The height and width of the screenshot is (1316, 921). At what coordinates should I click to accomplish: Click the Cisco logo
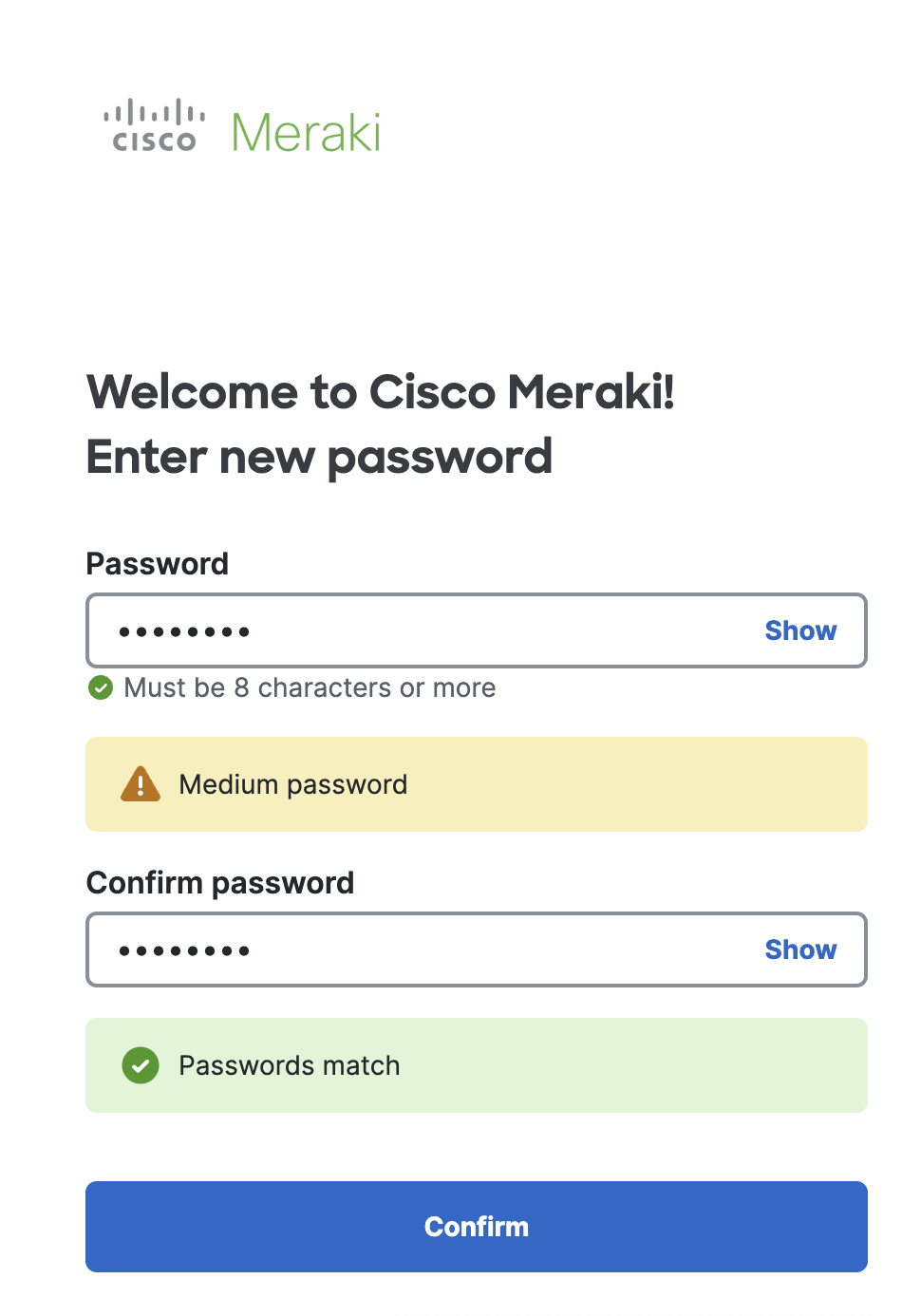tap(154, 125)
